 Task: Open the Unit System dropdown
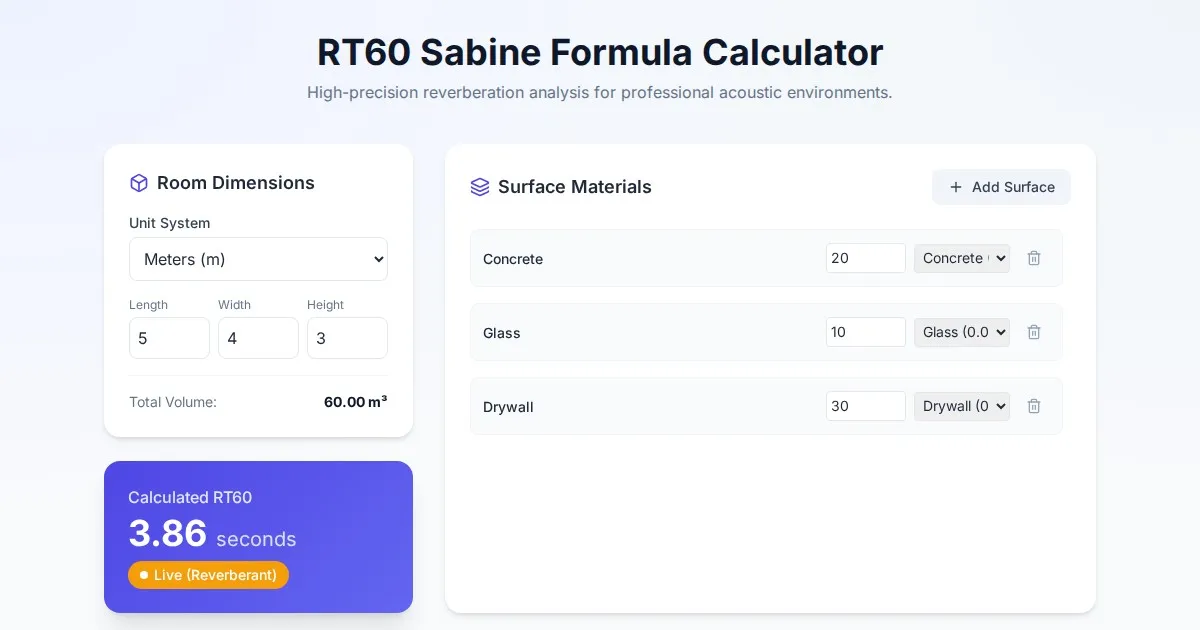click(258, 259)
